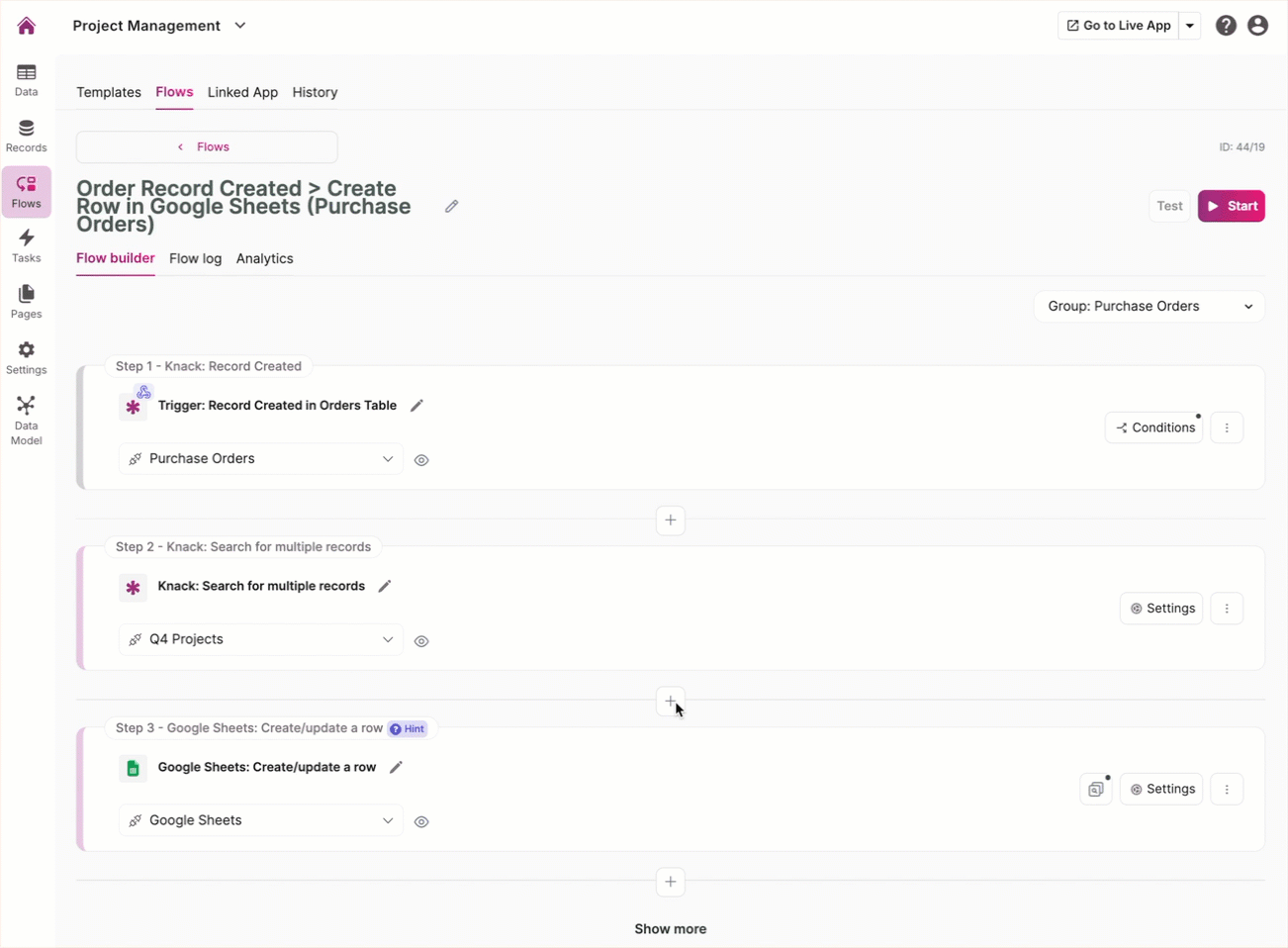Add a step after Step 1 with plus

(670, 520)
